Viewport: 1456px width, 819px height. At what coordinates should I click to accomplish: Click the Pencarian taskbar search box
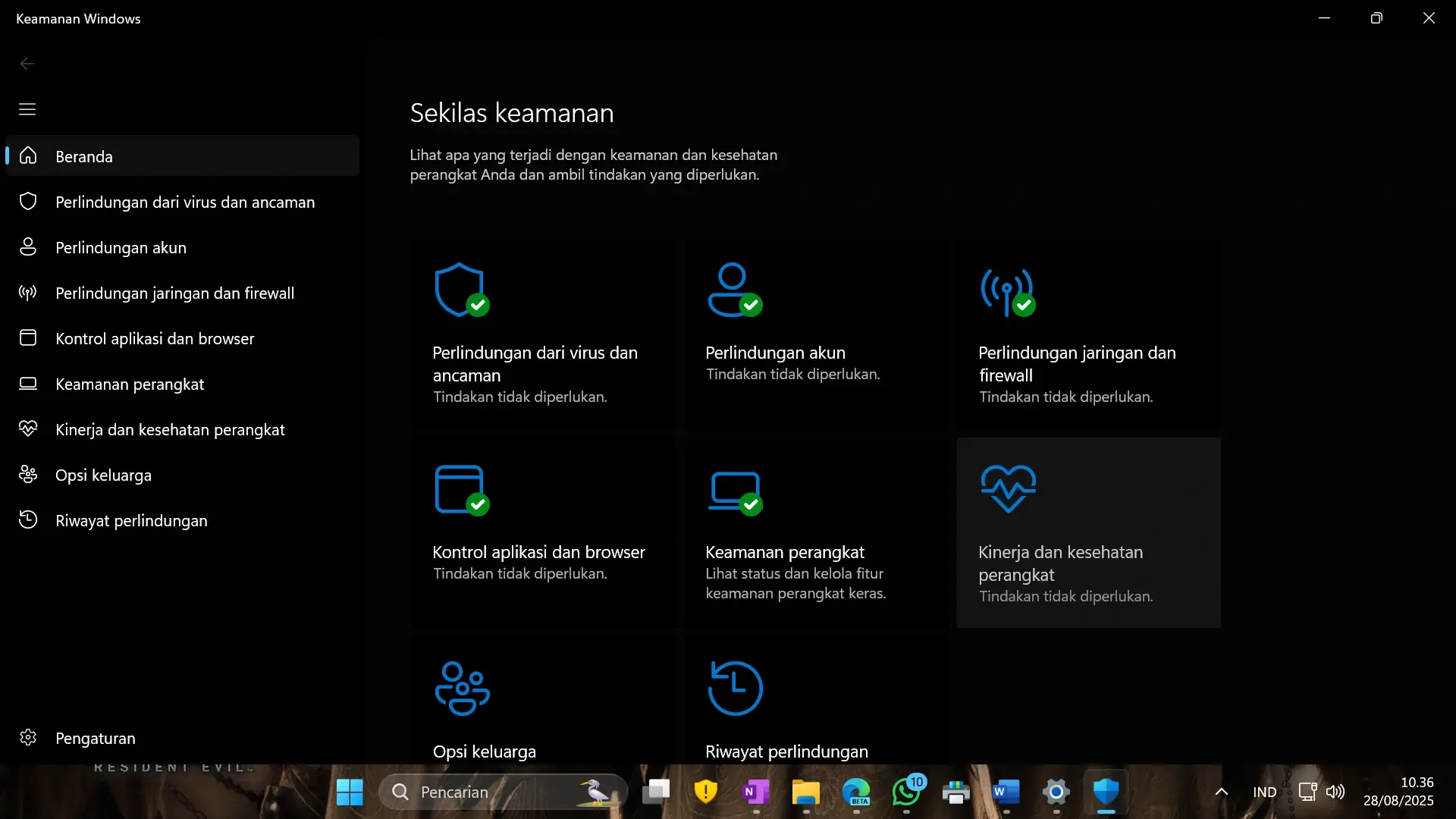504,792
